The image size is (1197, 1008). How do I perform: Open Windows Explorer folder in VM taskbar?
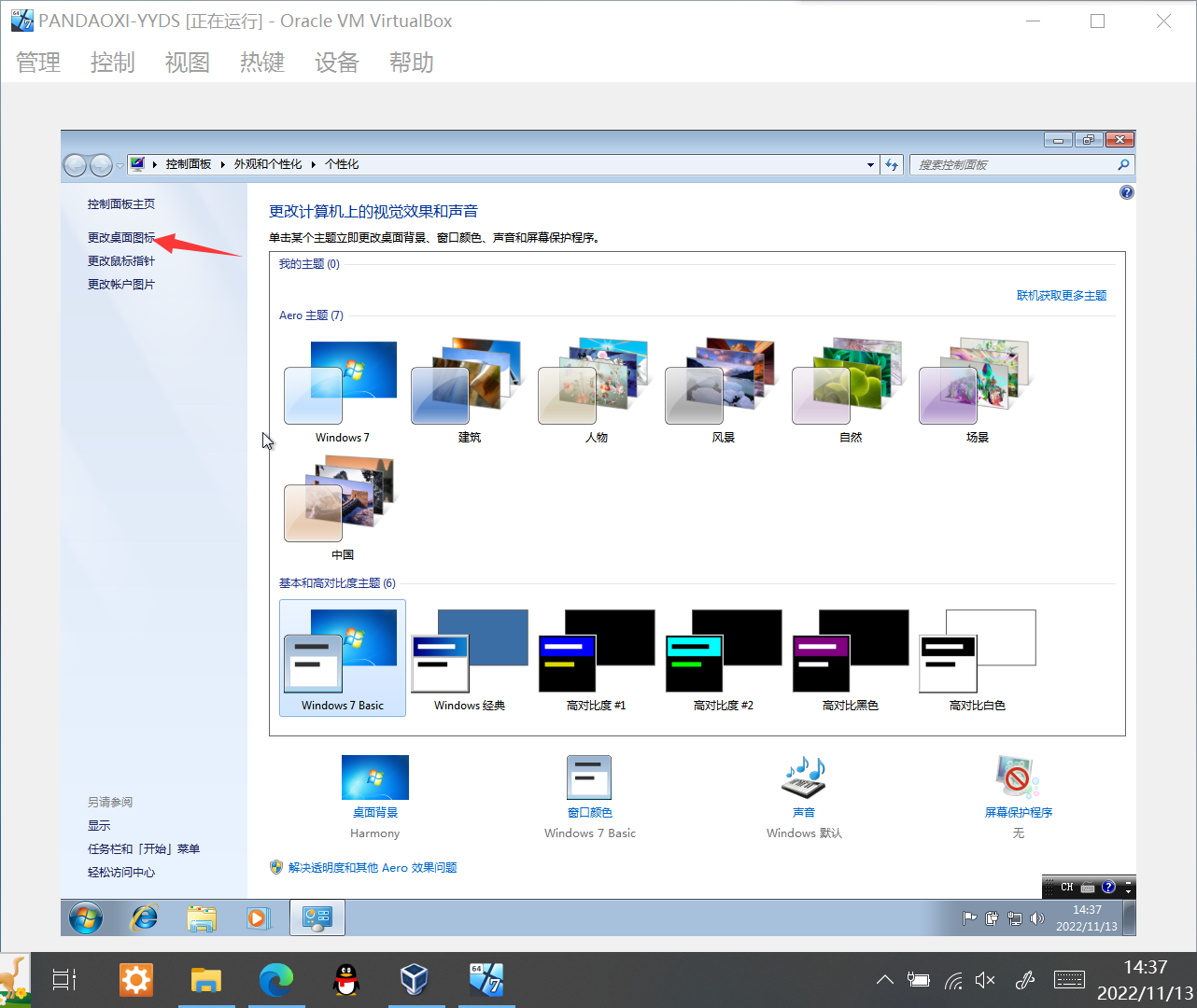pos(201,918)
